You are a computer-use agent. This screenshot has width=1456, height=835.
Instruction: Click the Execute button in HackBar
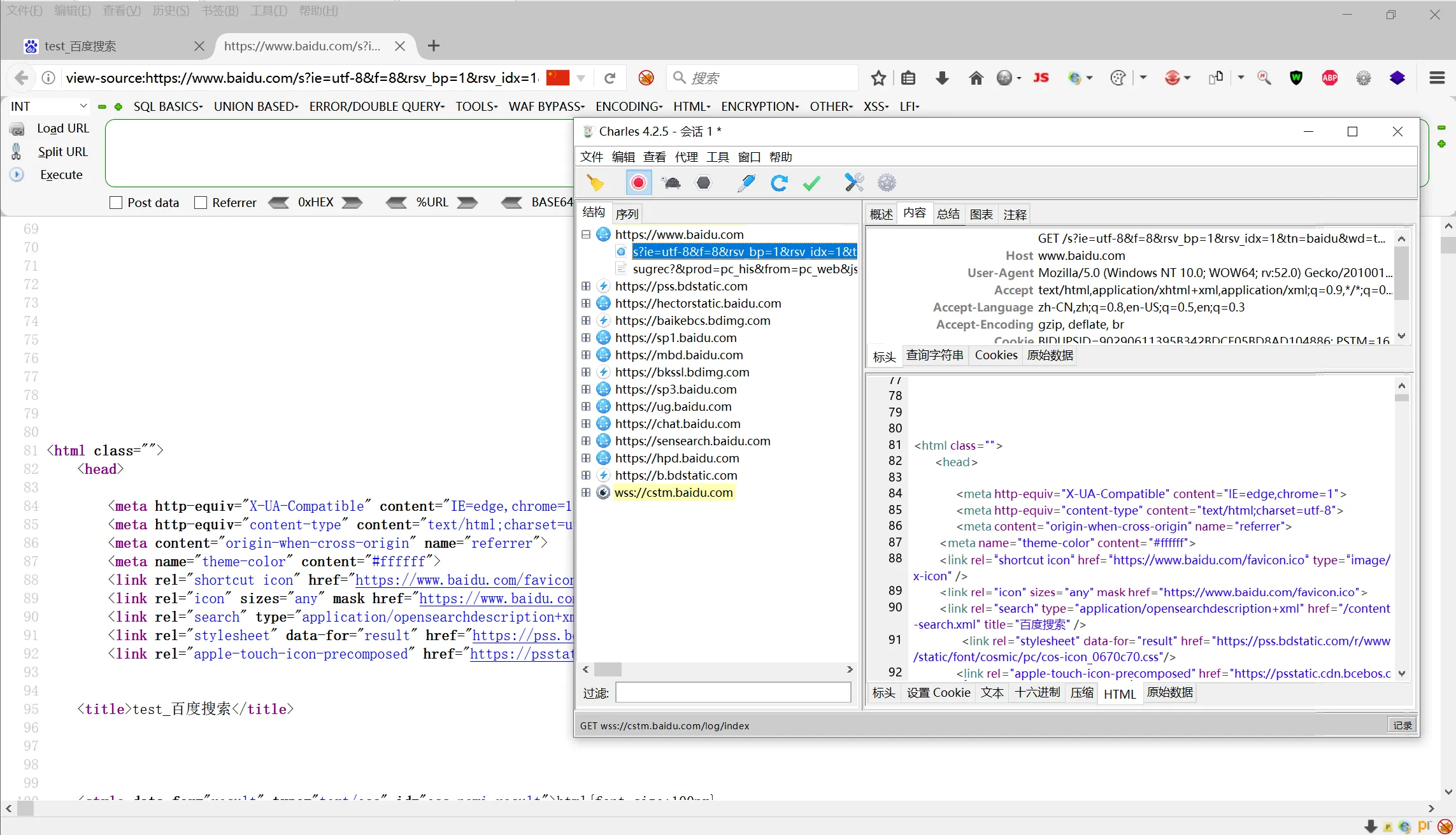[61, 175]
